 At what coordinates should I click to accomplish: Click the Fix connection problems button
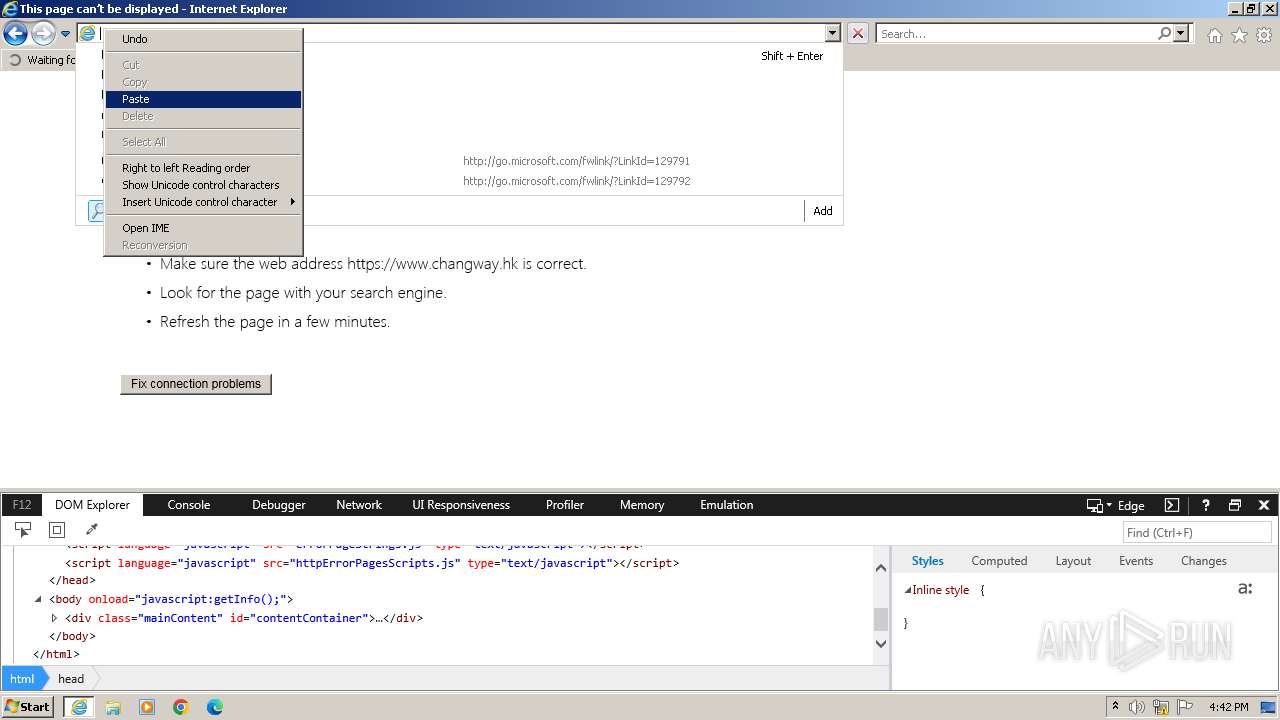tap(196, 384)
